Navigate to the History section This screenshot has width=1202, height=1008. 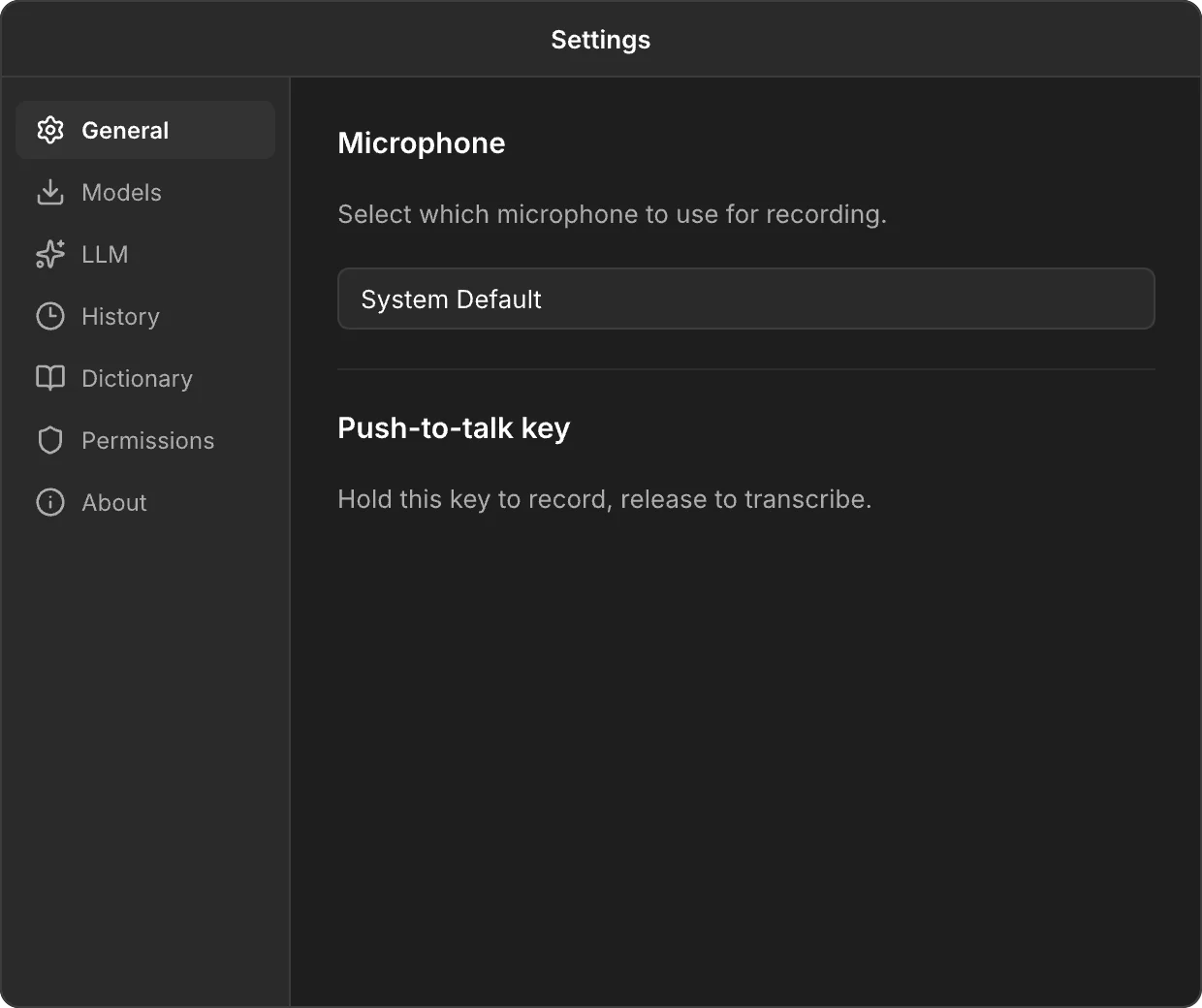[120, 316]
